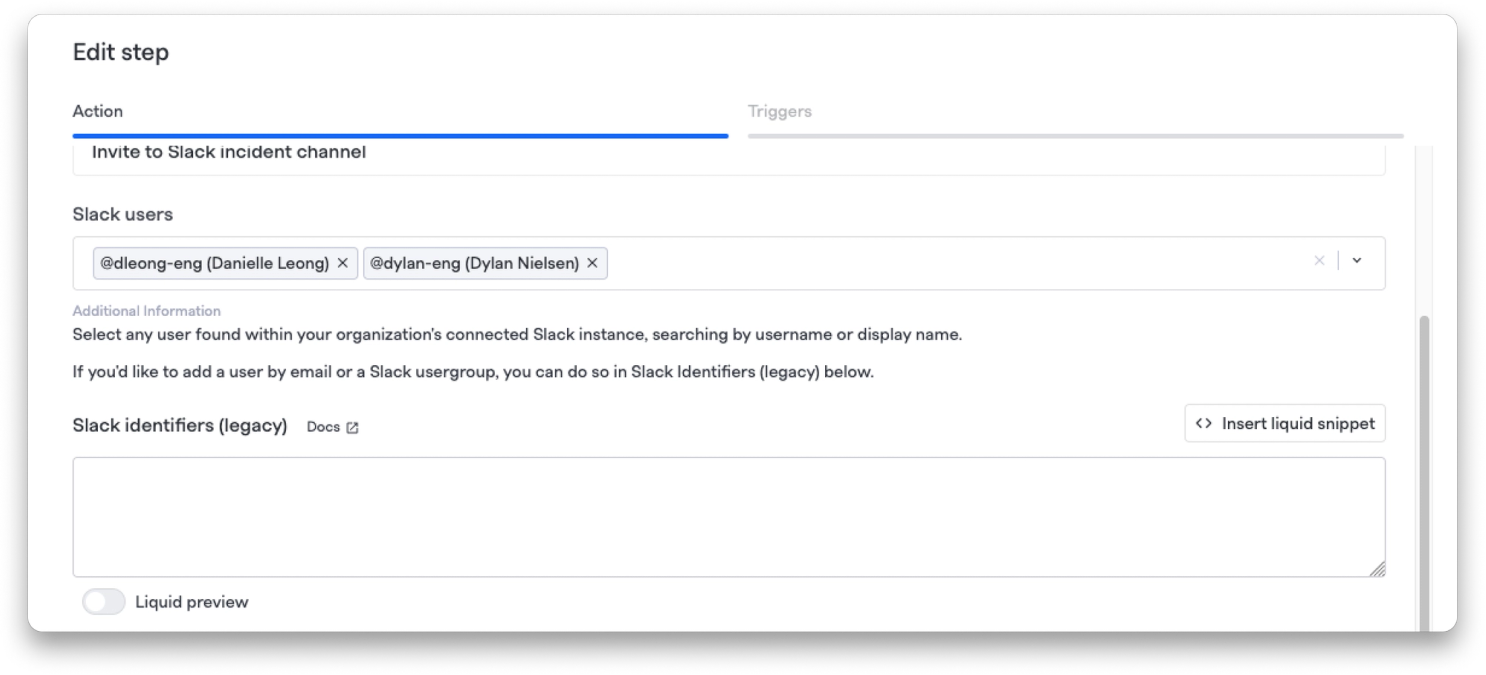Click the @dylan-eng (Dylan Nielsen) tag
The height and width of the screenshot is (675, 1486).
click(x=485, y=263)
